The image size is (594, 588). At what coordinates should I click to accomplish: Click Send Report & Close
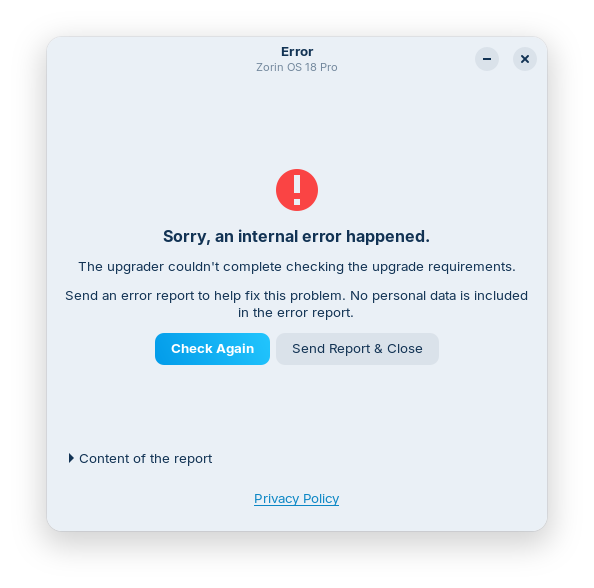tap(357, 349)
